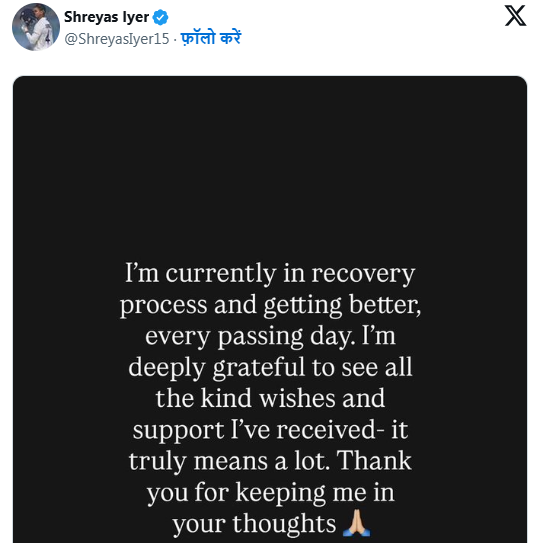Open the black statement image
The height and width of the screenshot is (543, 543).
[270, 309]
